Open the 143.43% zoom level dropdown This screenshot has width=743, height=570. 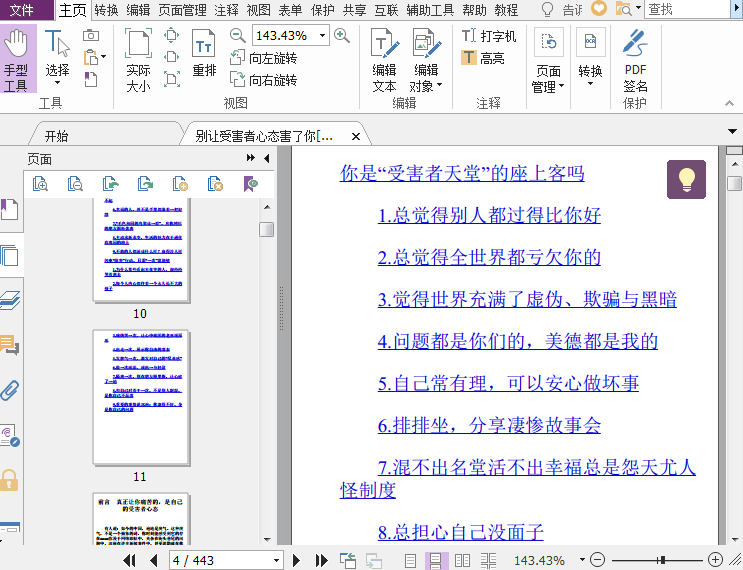(323, 36)
